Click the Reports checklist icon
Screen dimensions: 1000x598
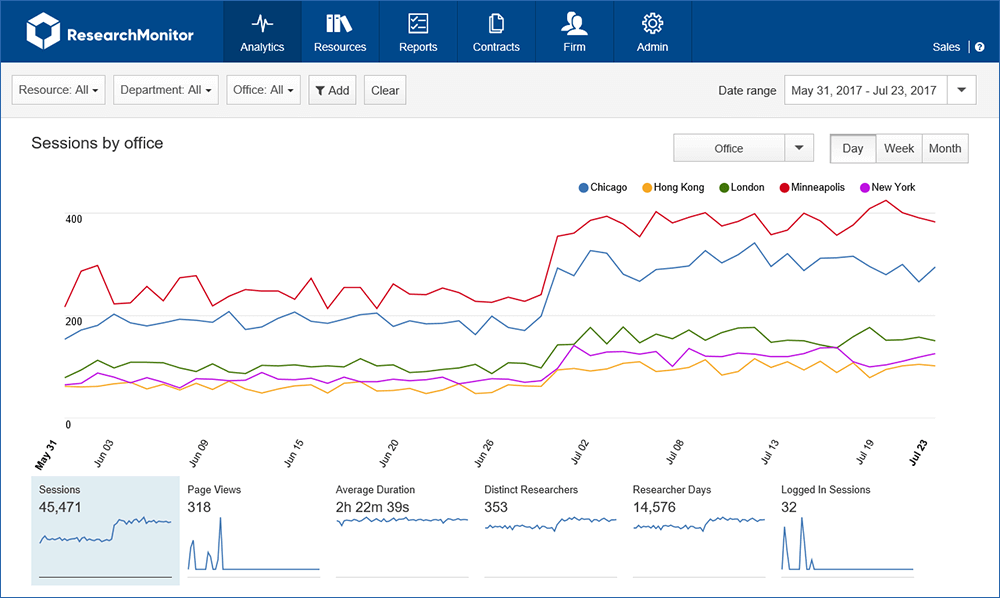(418, 23)
